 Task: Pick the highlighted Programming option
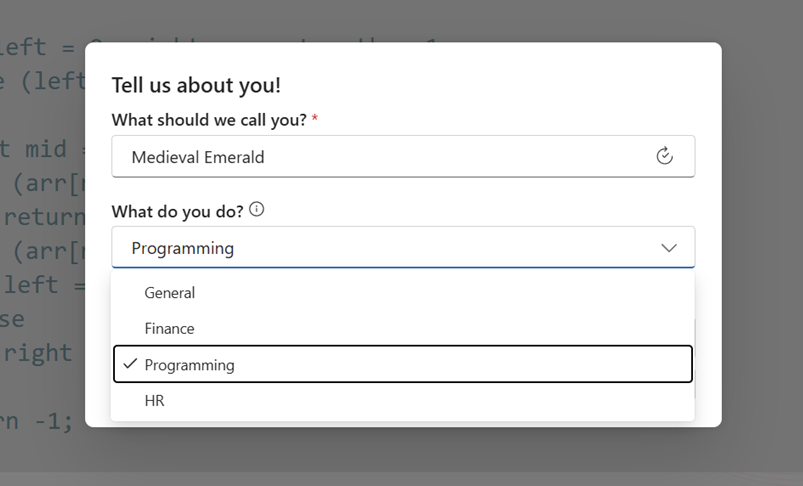point(403,364)
